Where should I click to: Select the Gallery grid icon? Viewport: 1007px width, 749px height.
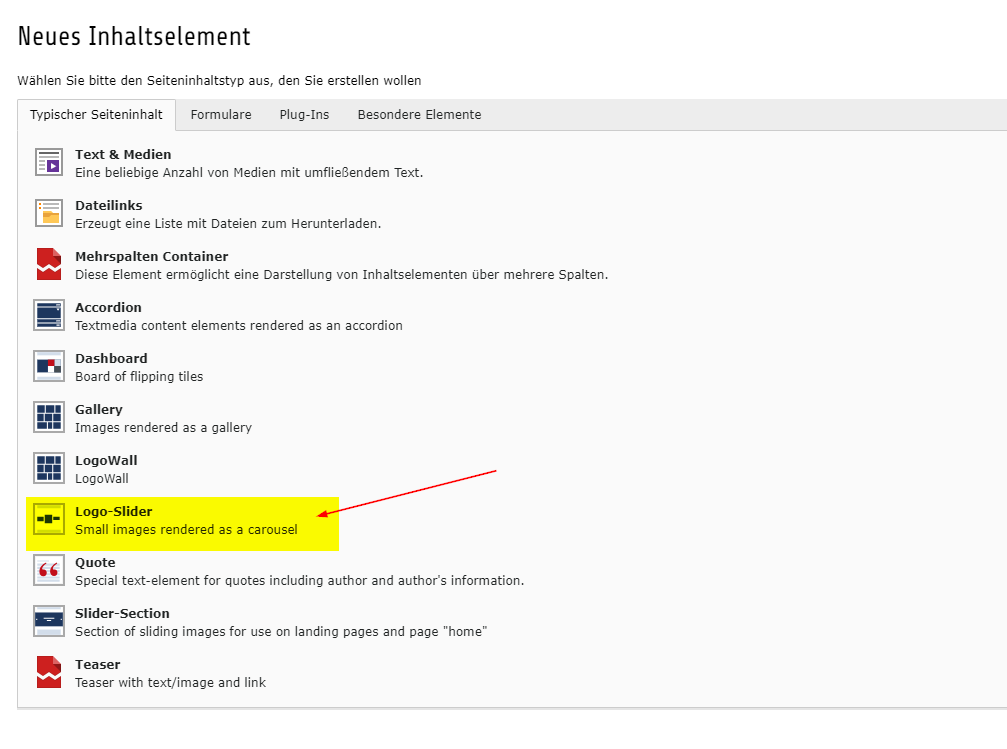(x=49, y=417)
